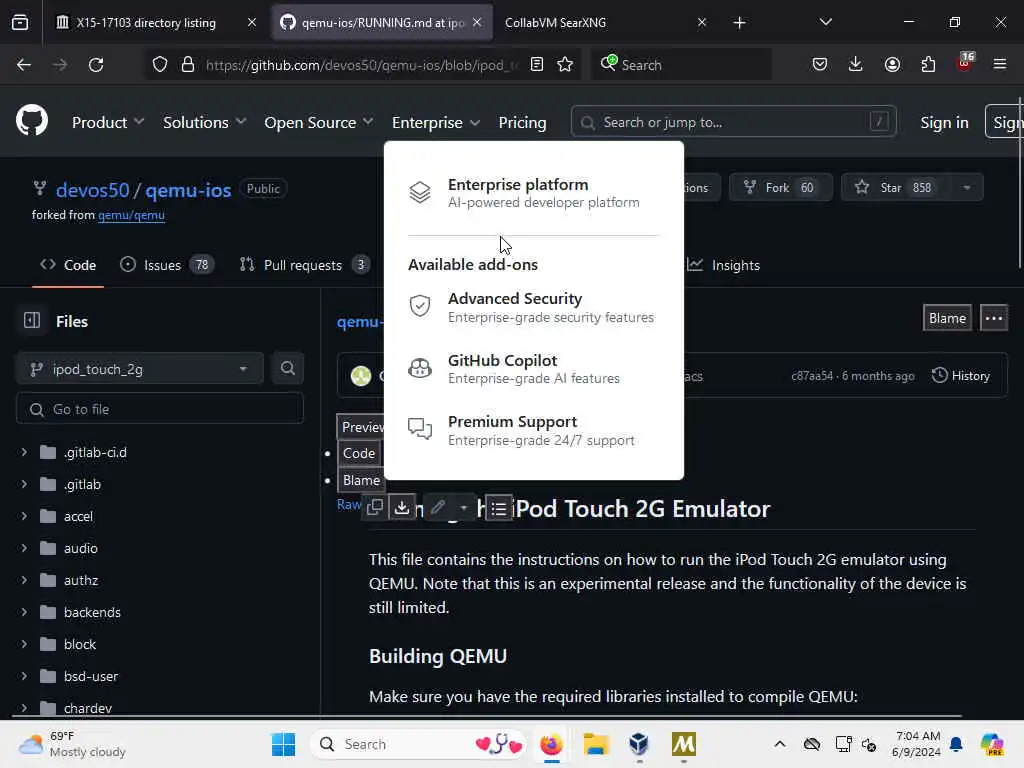This screenshot has height=768, width=1024.
Task: Expand the accel folder chevron
Action: tap(24, 516)
